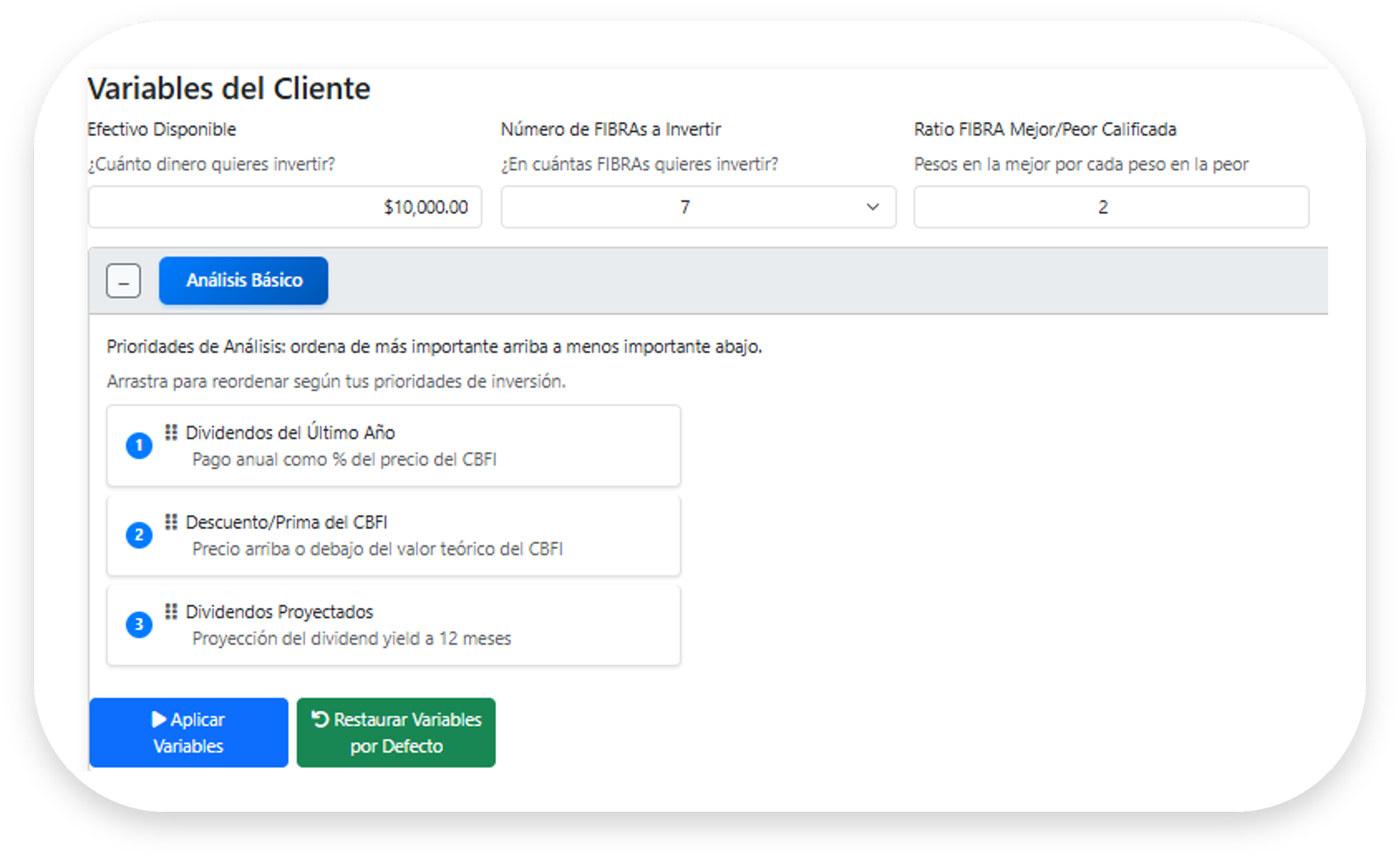Click play icon on Aplicar Variables

[x=158, y=719]
